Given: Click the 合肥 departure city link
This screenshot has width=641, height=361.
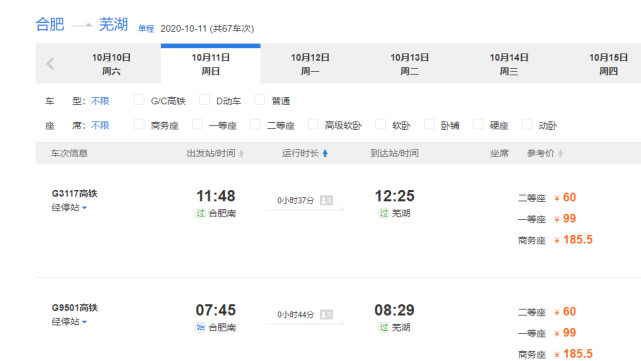Looking at the screenshot, I should (x=50, y=24).
